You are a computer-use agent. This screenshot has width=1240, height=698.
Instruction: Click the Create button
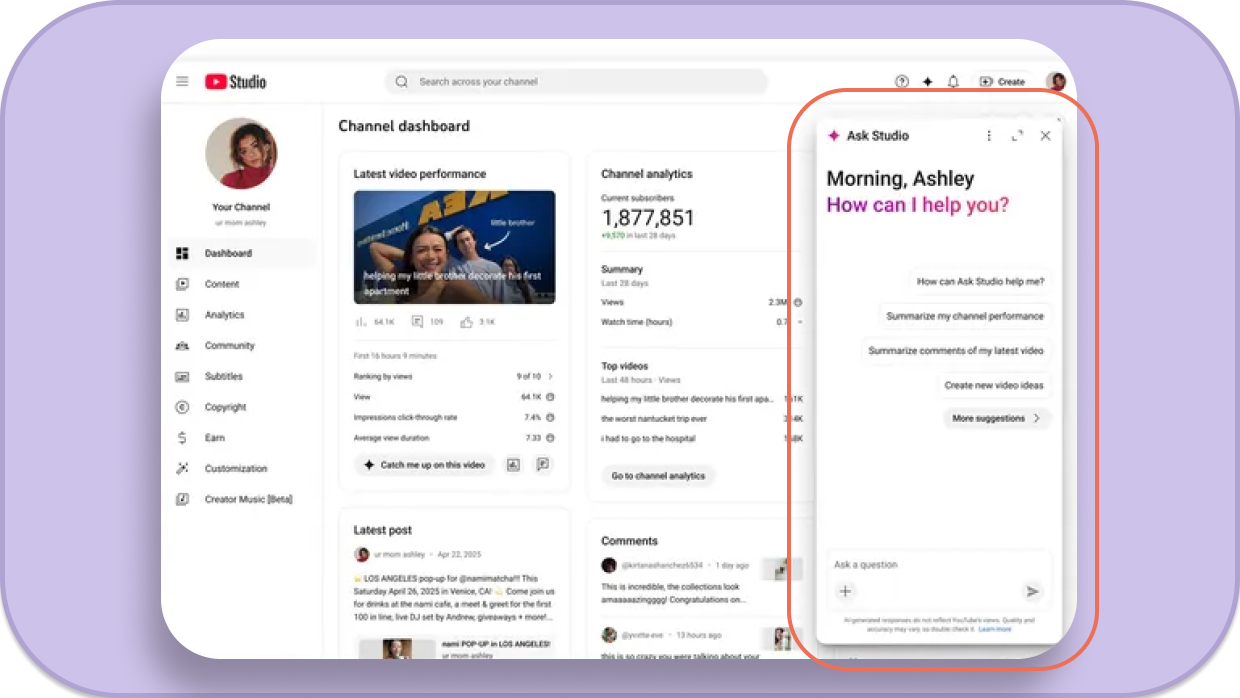coord(1002,82)
